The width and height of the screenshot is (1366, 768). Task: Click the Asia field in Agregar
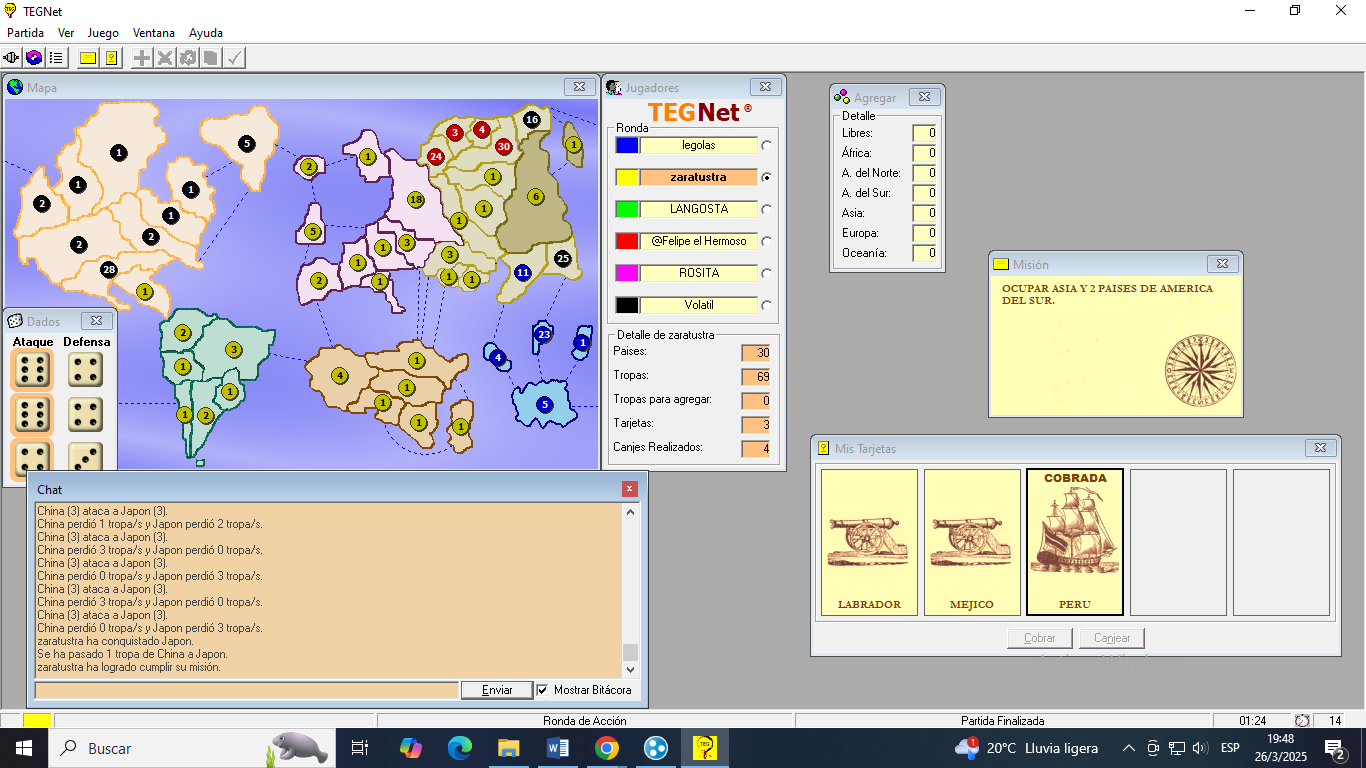924,213
